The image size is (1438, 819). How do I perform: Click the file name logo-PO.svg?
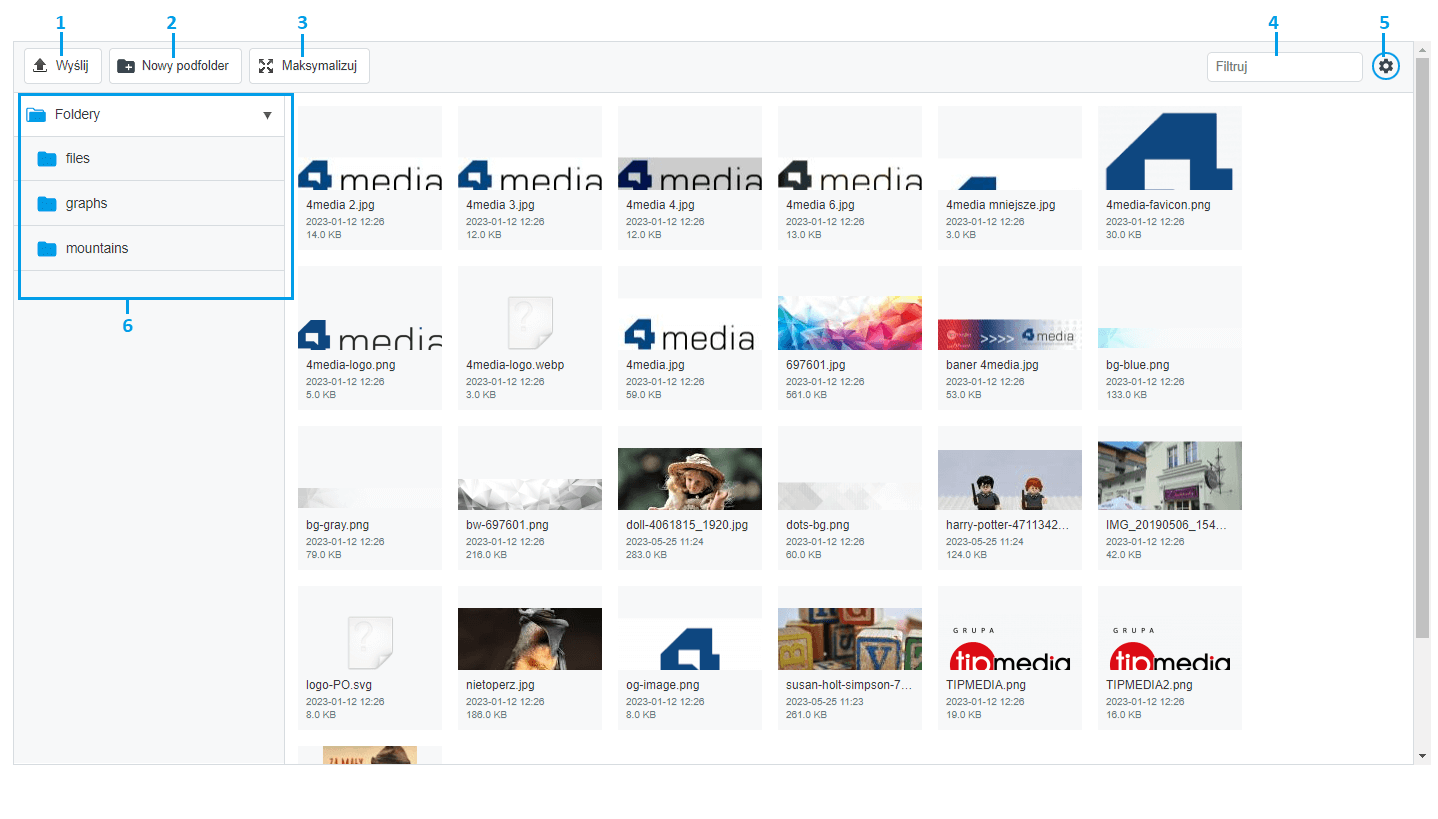[339, 685]
